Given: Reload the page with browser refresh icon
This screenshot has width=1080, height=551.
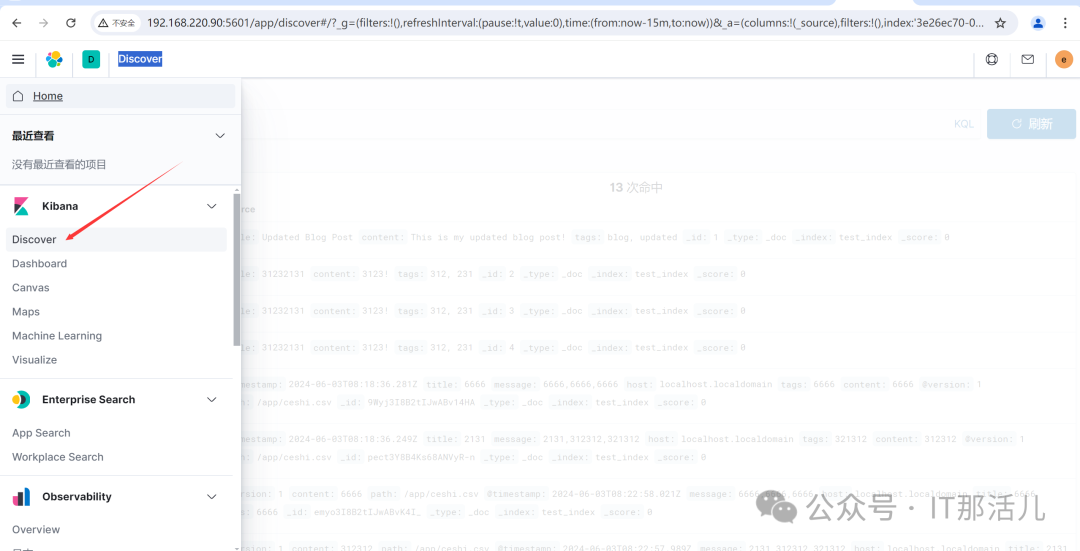Looking at the screenshot, I should [x=70, y=23].
